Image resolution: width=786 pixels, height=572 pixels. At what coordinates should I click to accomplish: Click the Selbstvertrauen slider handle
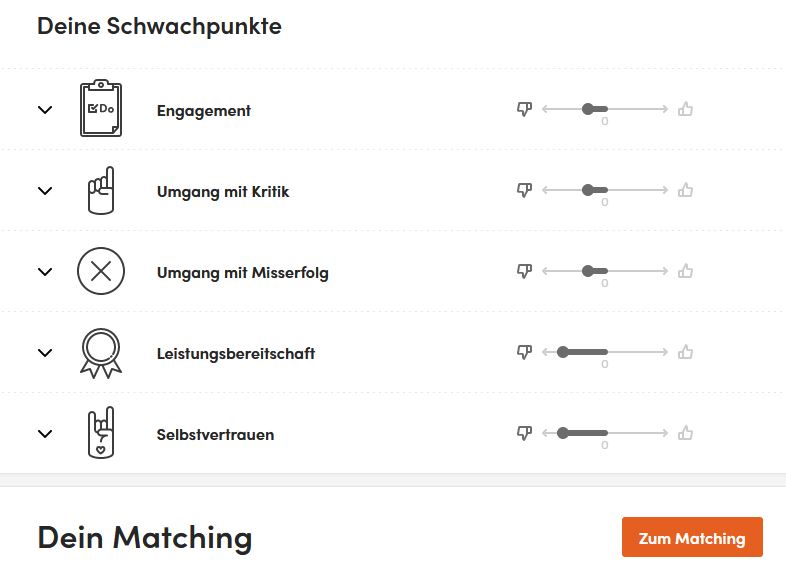pos(563,433)
